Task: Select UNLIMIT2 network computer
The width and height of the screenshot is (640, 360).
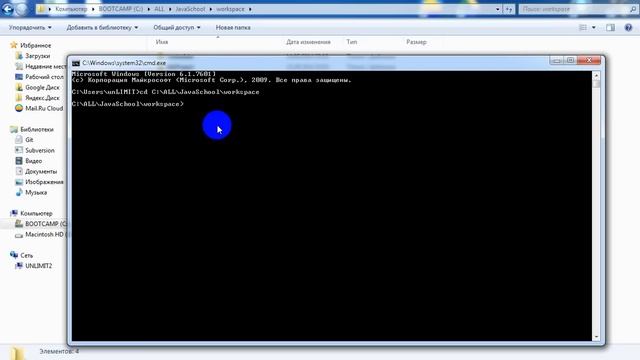Action: (x=34, y=266)
